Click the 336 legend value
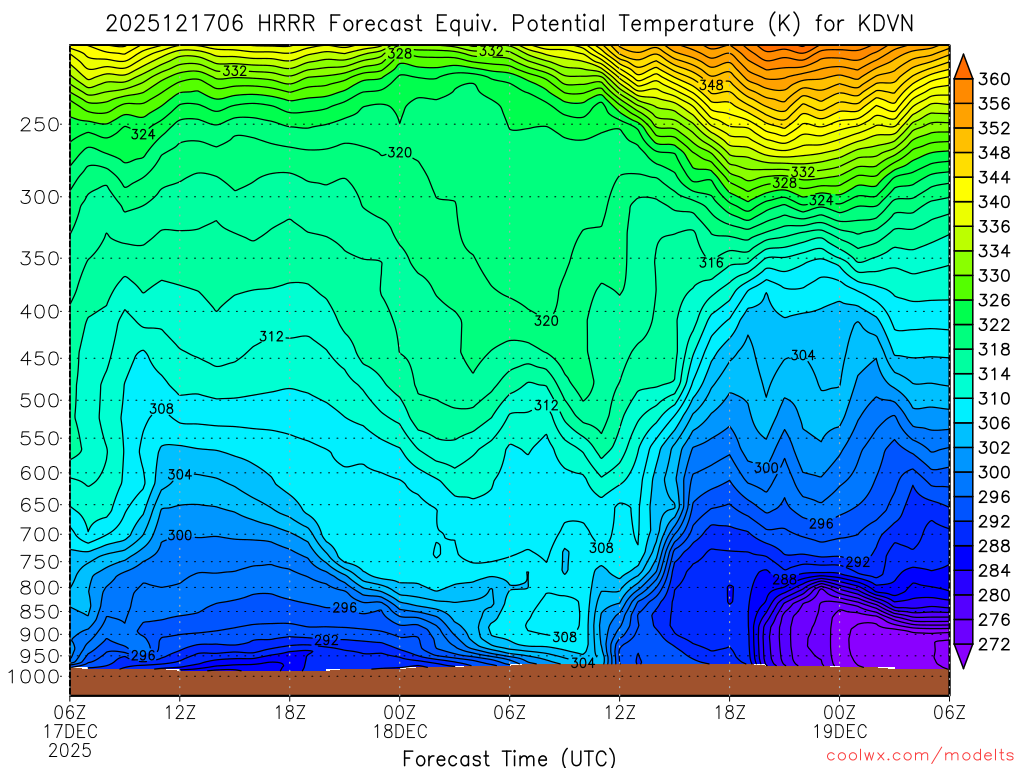This screenshot has width=1024, height=768. tap(994, 227)
